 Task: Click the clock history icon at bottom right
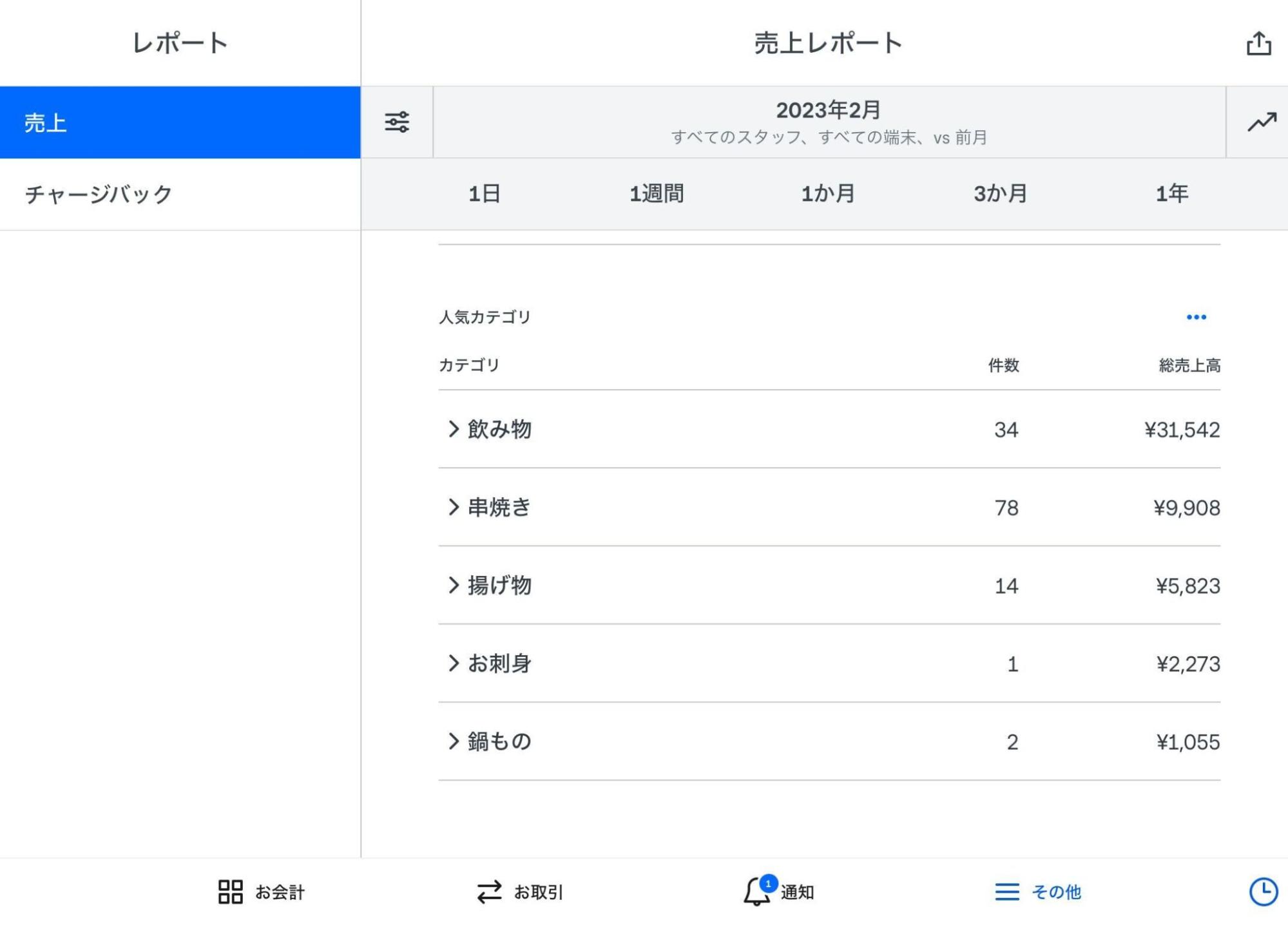point(1264,892)
